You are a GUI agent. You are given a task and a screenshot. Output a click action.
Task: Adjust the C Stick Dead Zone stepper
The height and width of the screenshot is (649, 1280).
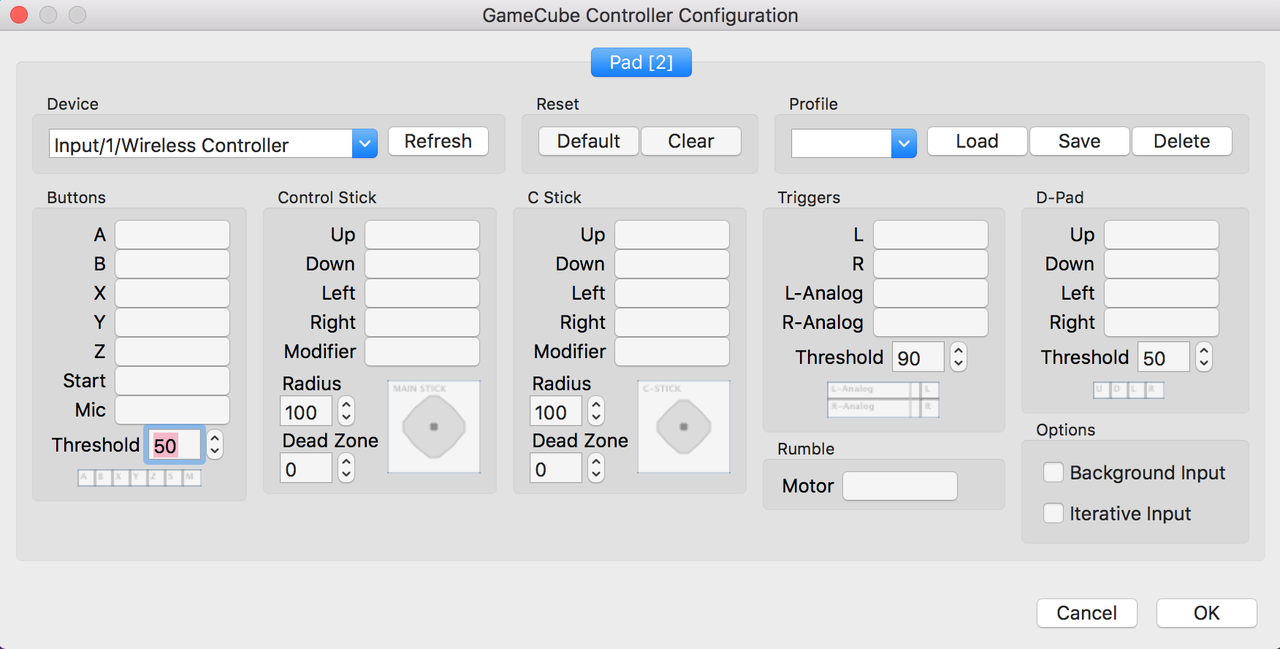point(596,468)
